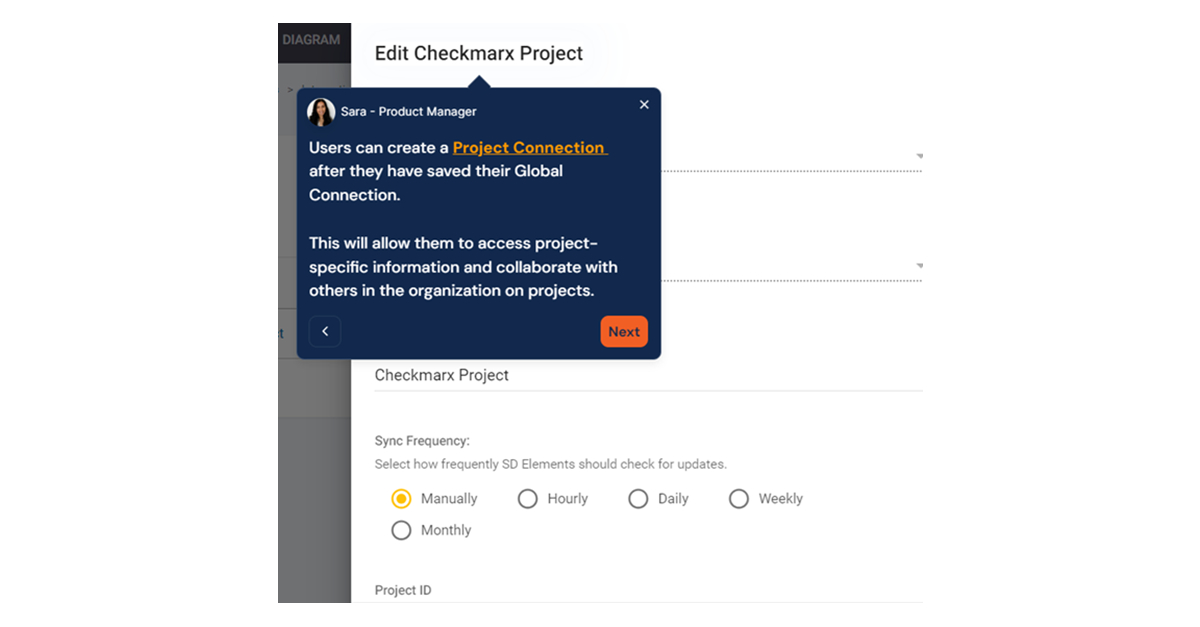Click the Edit Checkmarx Project heading
Screen dimensions: 1200x627
tap(478, 53)
